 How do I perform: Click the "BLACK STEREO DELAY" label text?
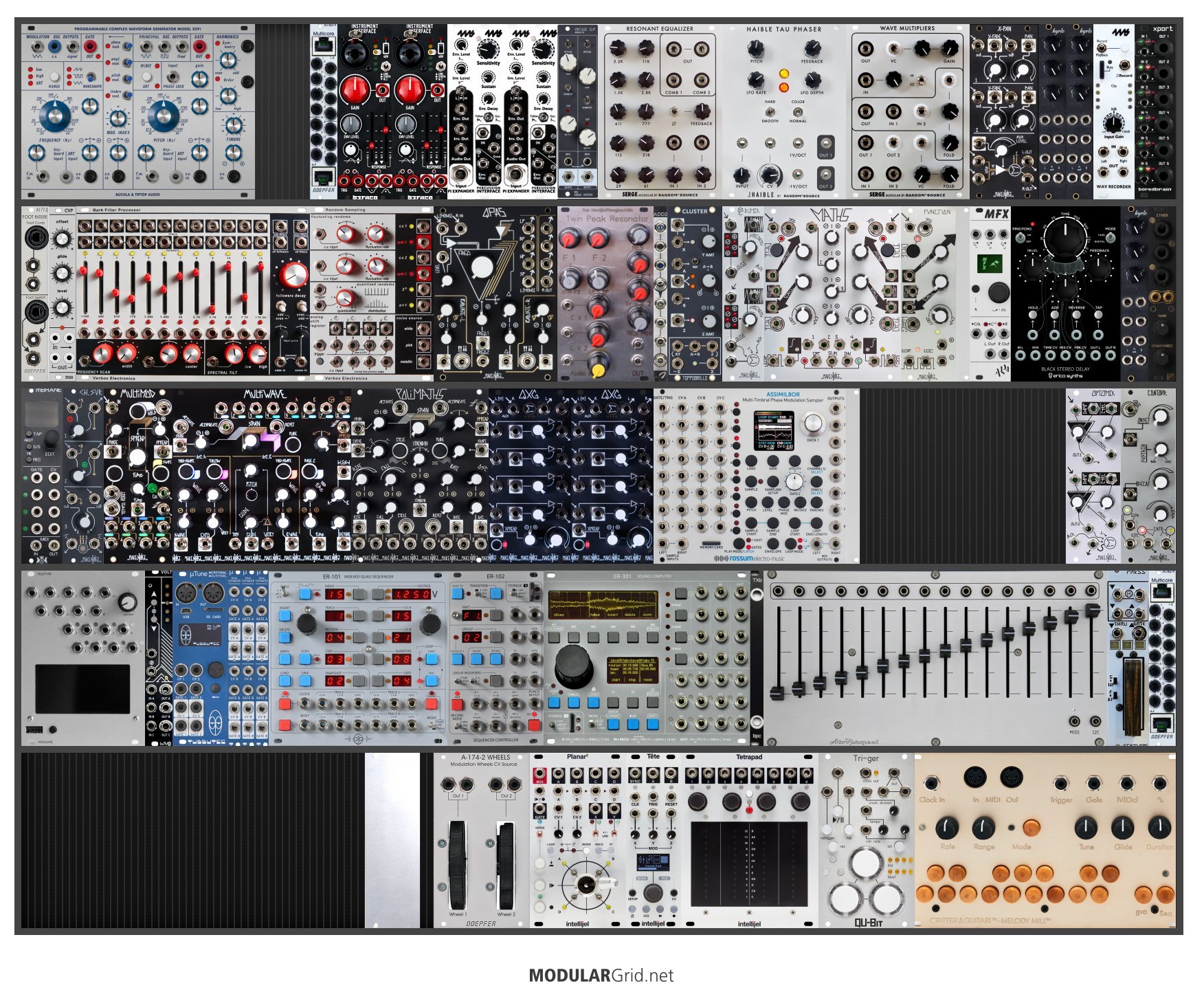coord(1065,368)
